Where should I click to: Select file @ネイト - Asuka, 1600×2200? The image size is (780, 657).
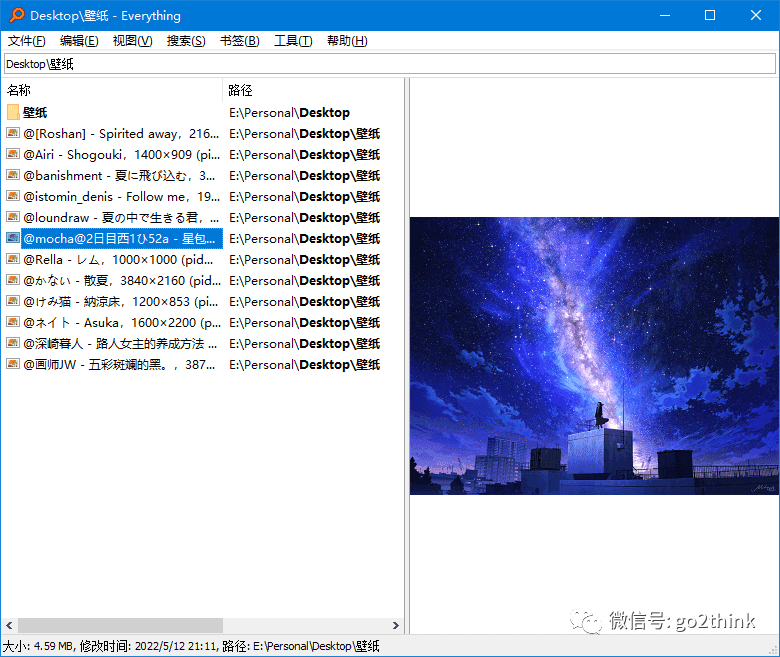122,322
